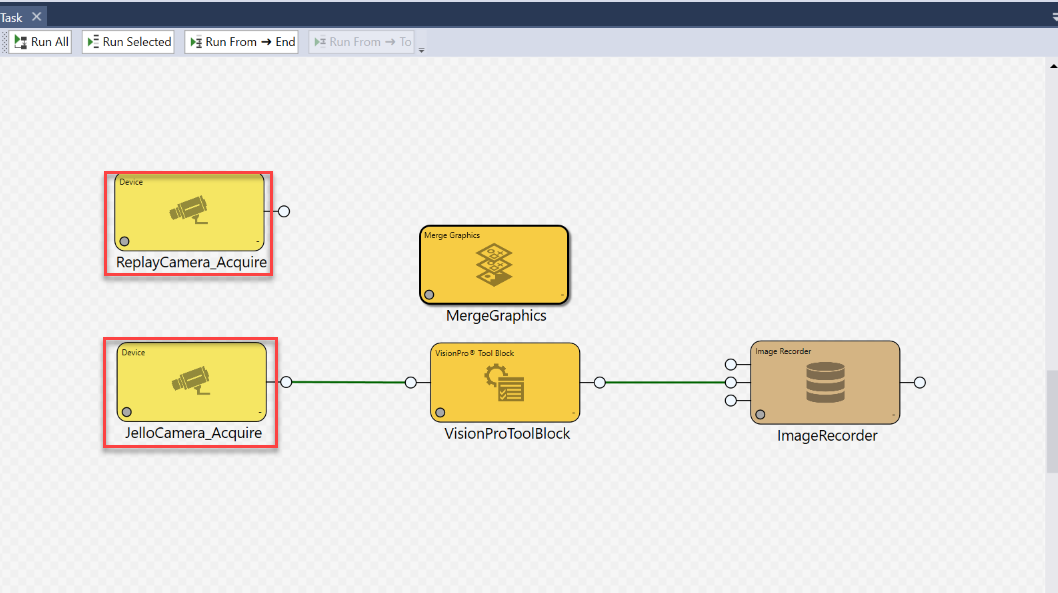
Task: Open the tab list chevron at top right
Action: coord(1052,16)
